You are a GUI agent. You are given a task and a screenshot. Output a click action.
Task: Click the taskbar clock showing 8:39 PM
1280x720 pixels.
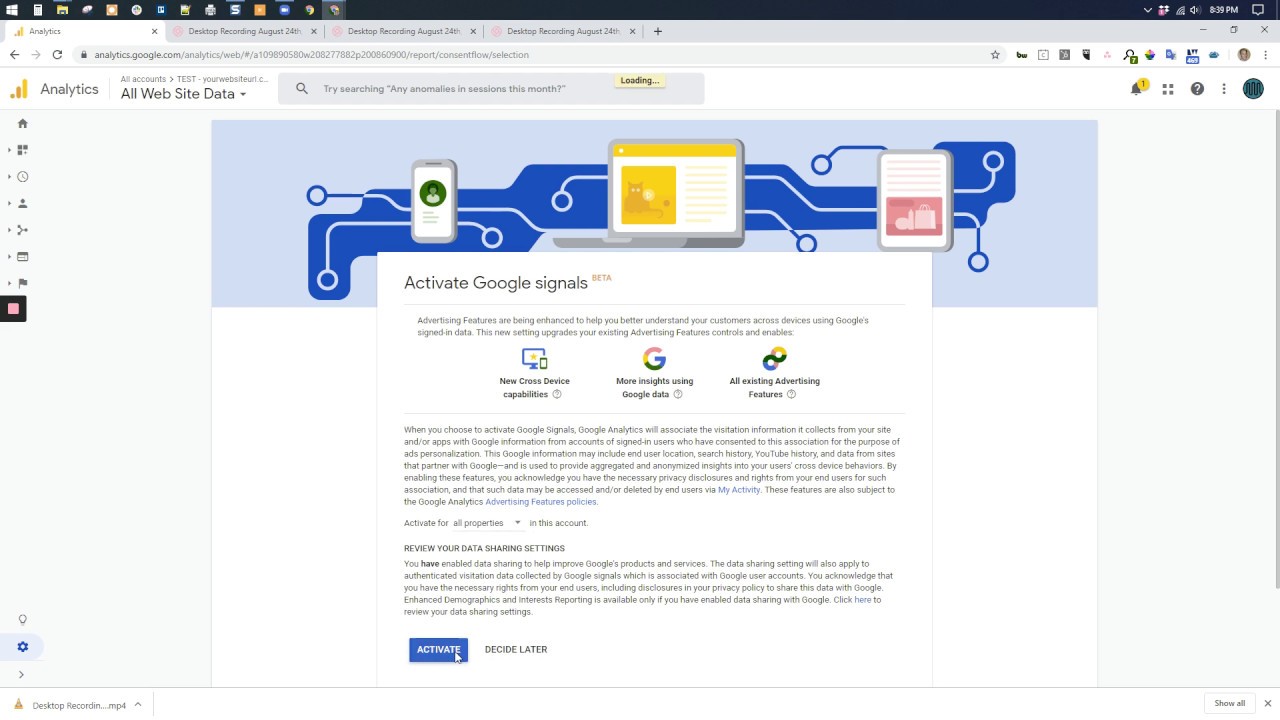1223,9
